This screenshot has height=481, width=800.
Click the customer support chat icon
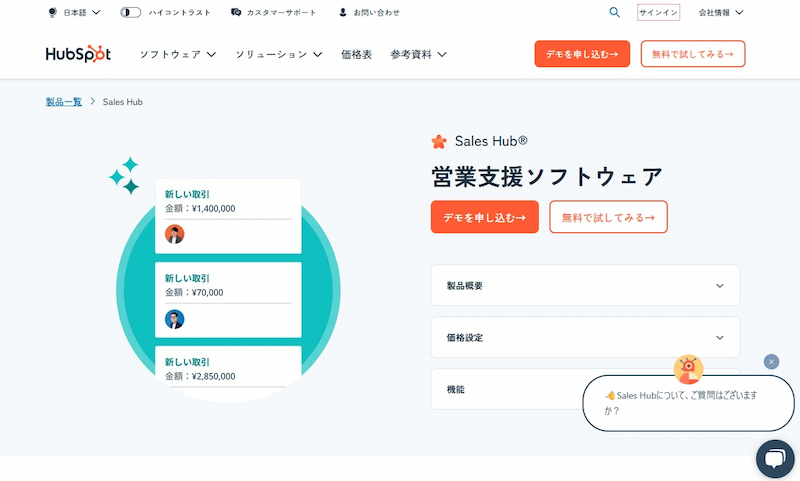click(x=236, y=12)
